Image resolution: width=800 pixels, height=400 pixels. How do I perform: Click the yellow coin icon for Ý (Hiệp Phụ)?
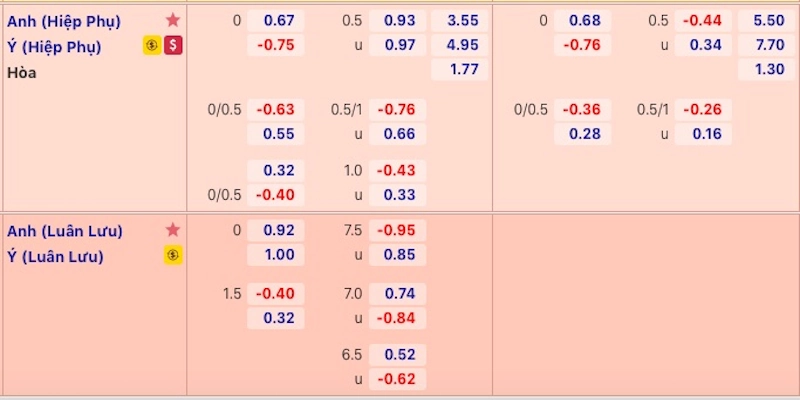[x=152, y=45]
